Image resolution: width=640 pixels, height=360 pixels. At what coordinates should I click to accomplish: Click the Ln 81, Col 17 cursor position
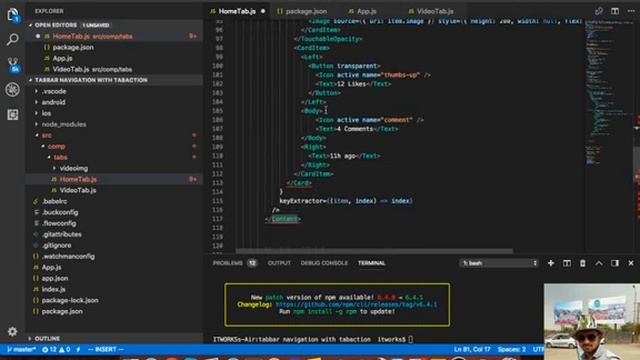pyautogui.click(x=472, y=349)
